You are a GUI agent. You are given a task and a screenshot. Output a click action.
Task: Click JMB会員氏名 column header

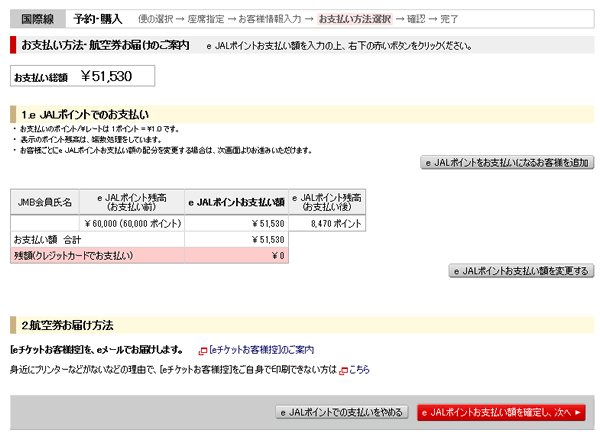point(45,202)
